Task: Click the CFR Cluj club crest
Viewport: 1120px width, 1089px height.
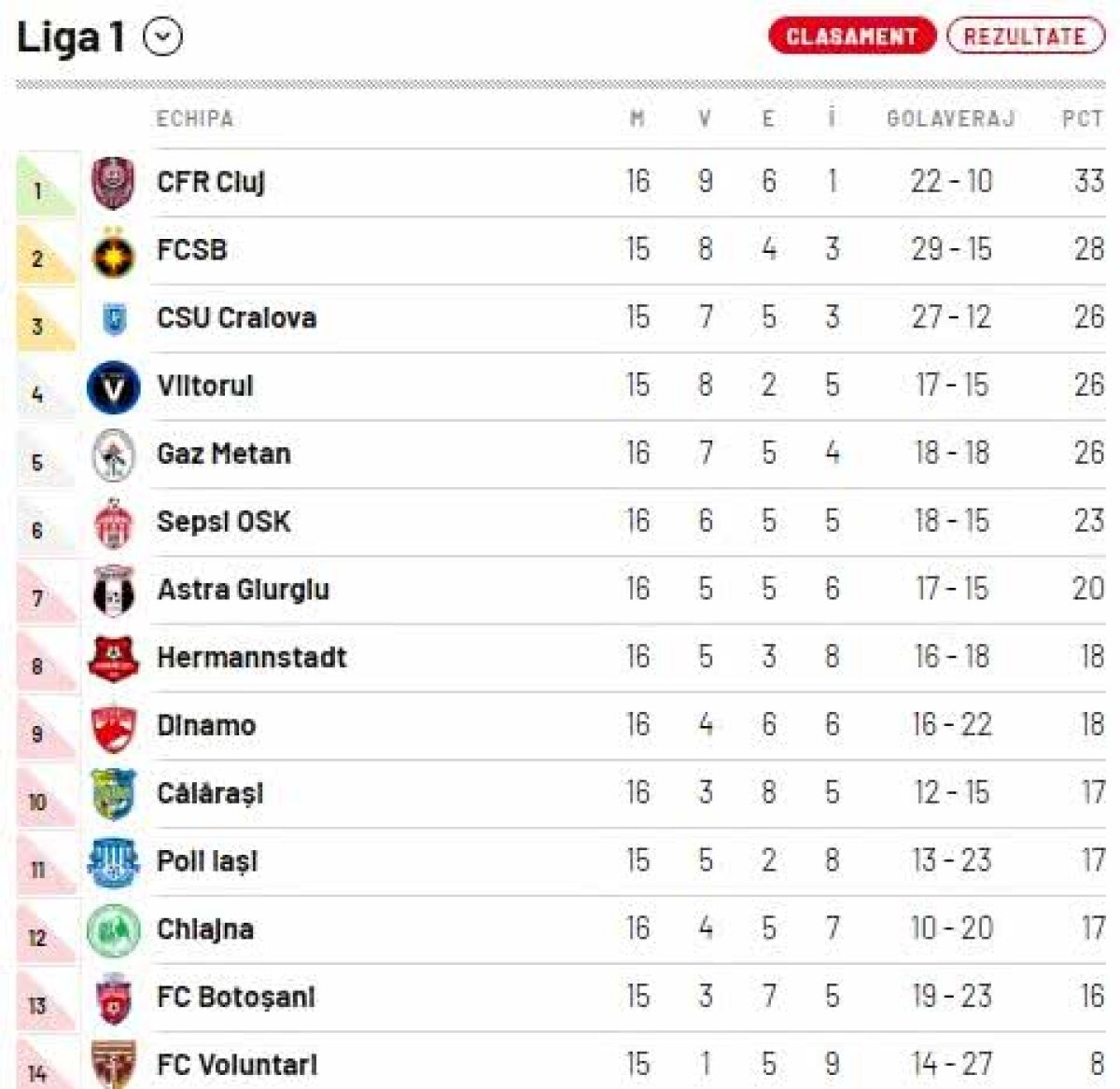Action: (113, 182)
